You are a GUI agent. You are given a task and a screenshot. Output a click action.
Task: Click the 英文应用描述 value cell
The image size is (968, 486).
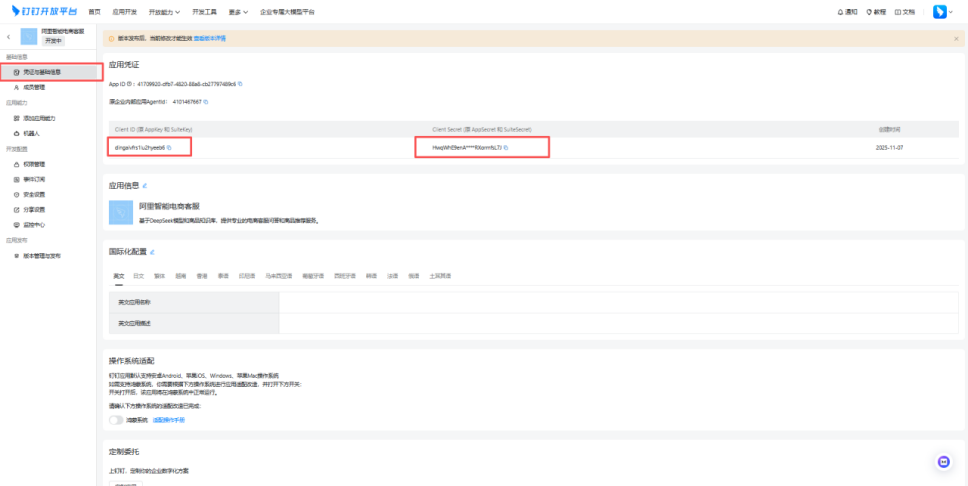[x=619, y=324]
